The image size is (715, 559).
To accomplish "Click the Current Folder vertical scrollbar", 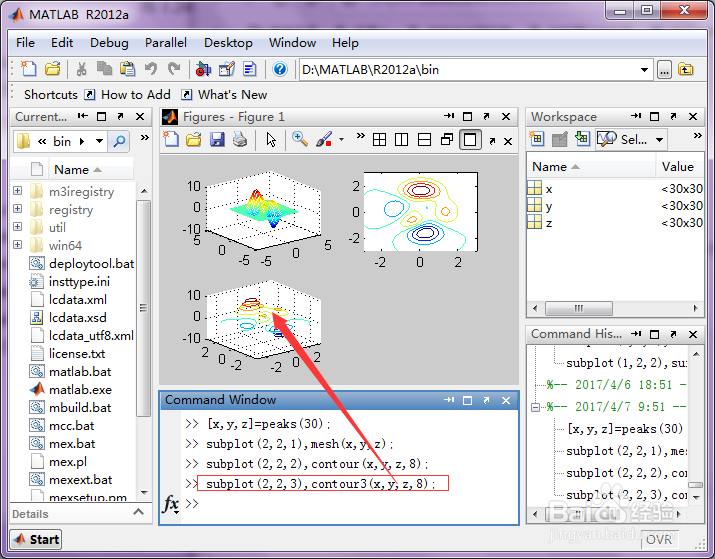I will point(144,308).
